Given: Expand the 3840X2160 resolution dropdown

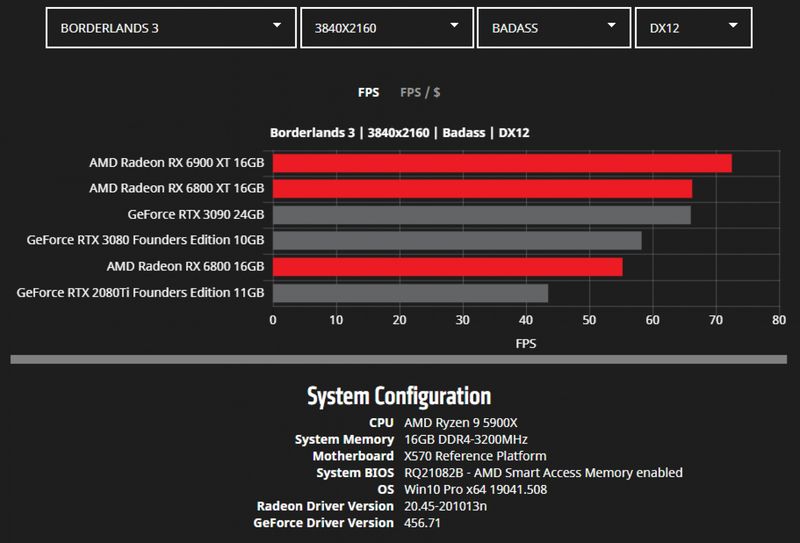Looking at the screenshot, I should tap(387, 28).
